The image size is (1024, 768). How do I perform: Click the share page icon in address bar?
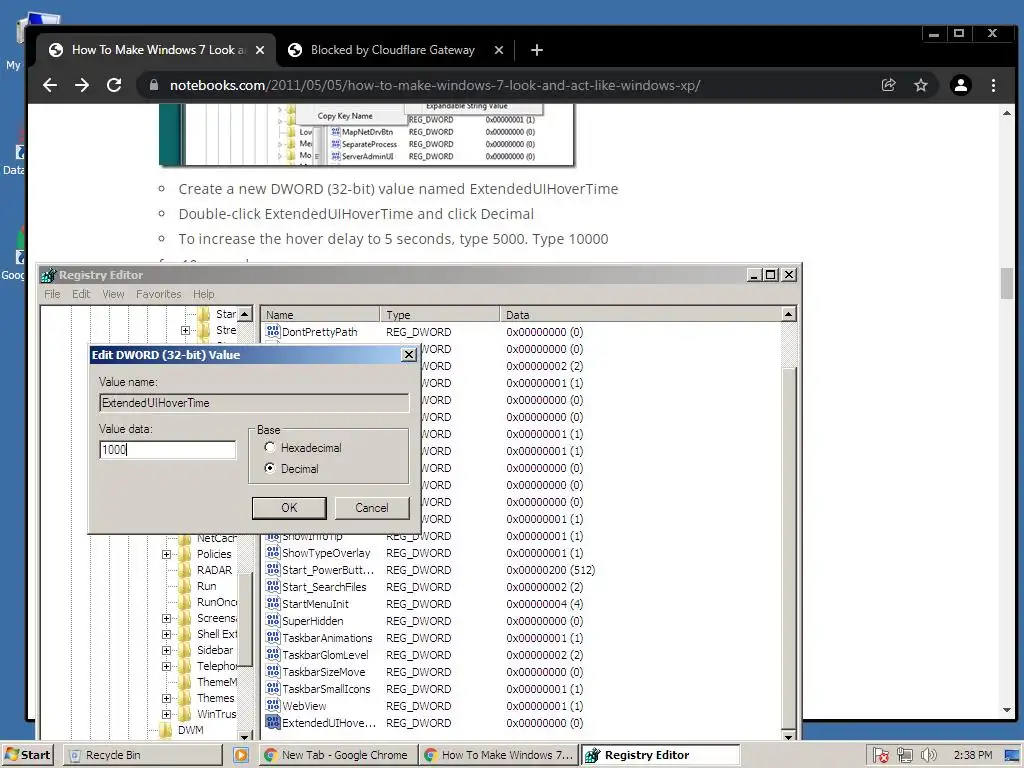click(888, 86)
